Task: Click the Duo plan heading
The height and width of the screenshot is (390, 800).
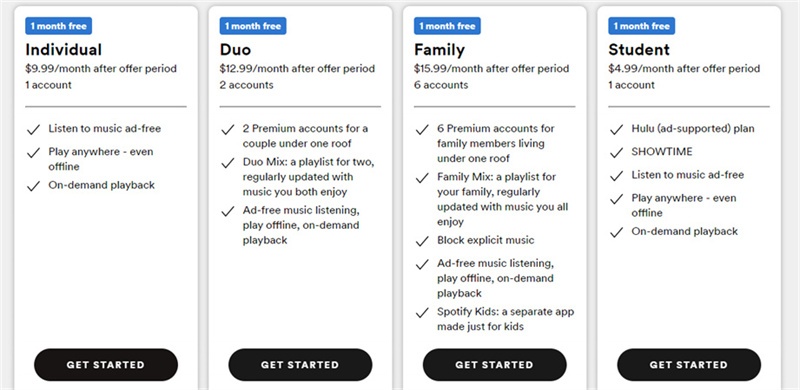Action: (x=235, y=50)
